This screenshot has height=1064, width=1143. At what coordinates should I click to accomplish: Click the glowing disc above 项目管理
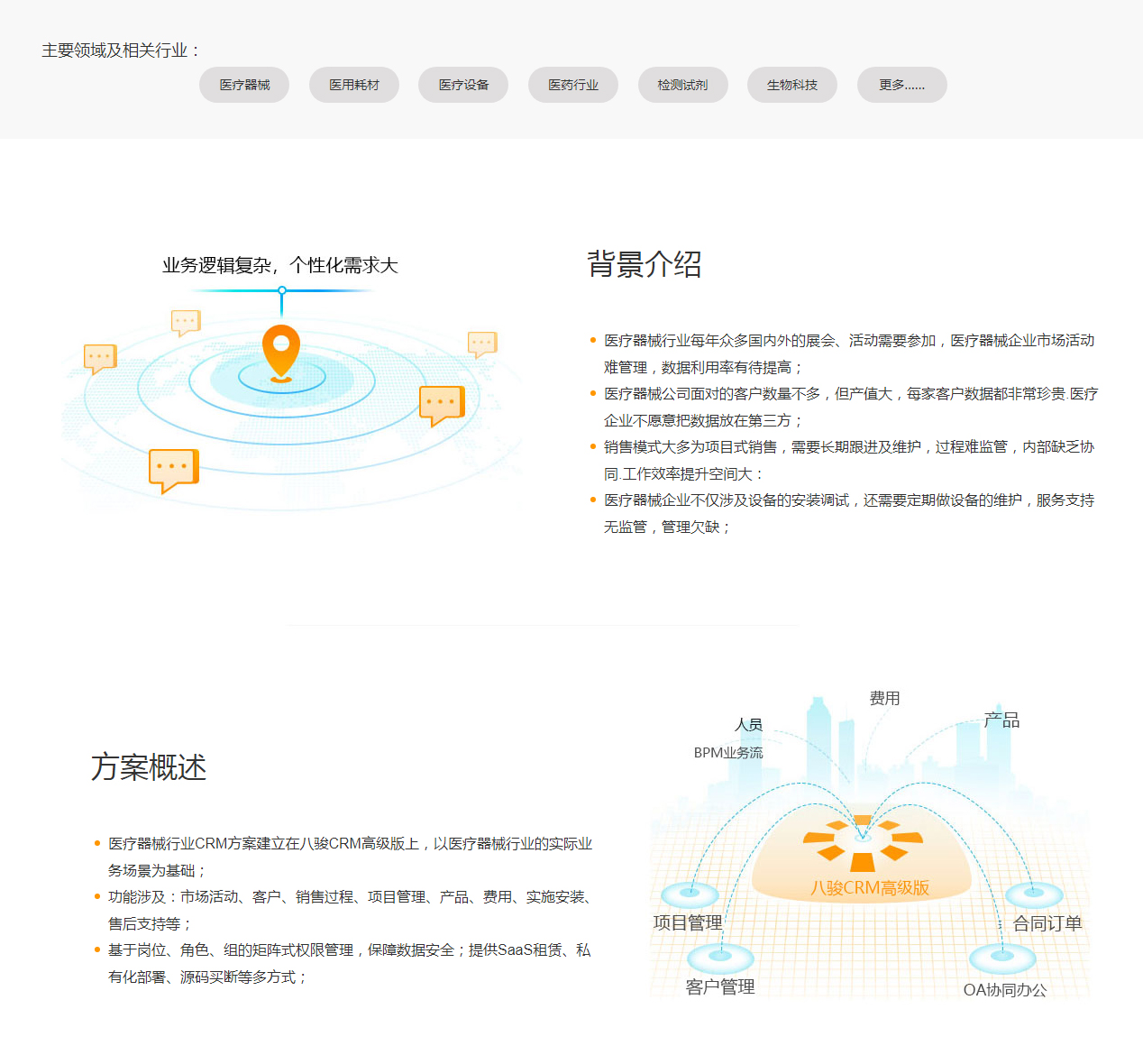tap(690, 894)
